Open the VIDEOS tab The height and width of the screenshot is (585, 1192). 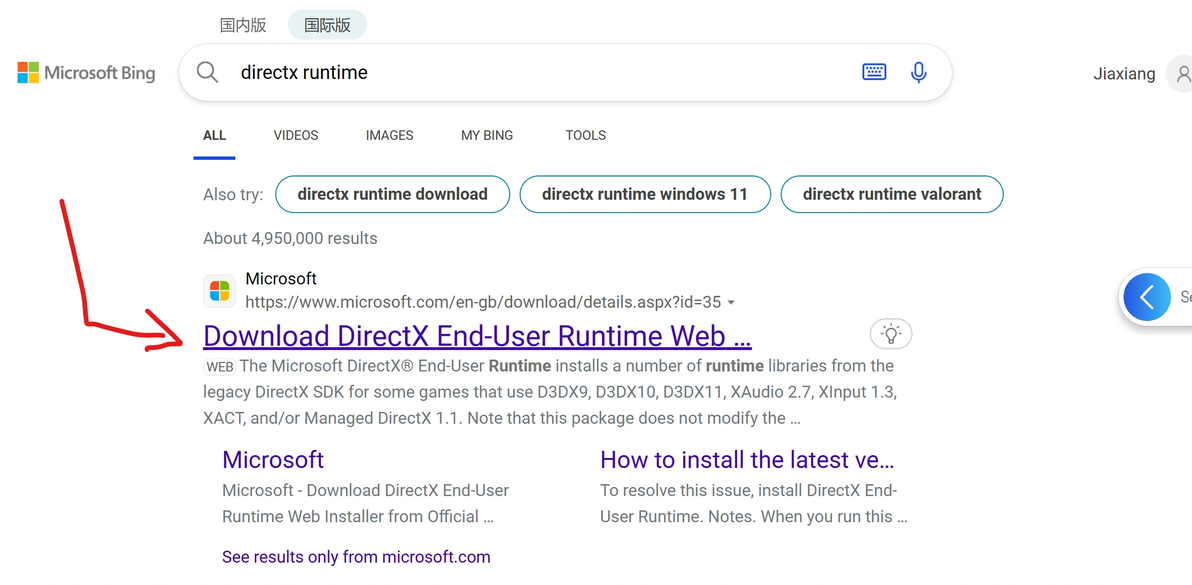(296, 135)
